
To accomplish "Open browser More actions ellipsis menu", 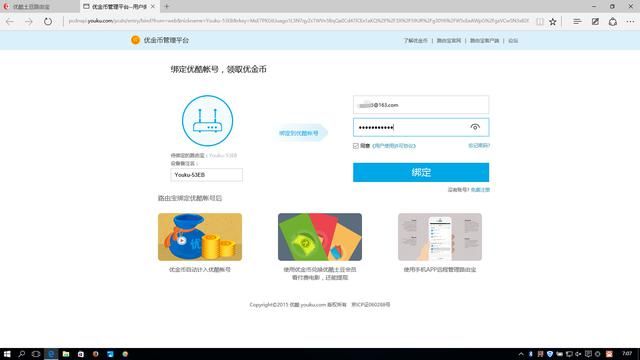I will pos(630,22).
